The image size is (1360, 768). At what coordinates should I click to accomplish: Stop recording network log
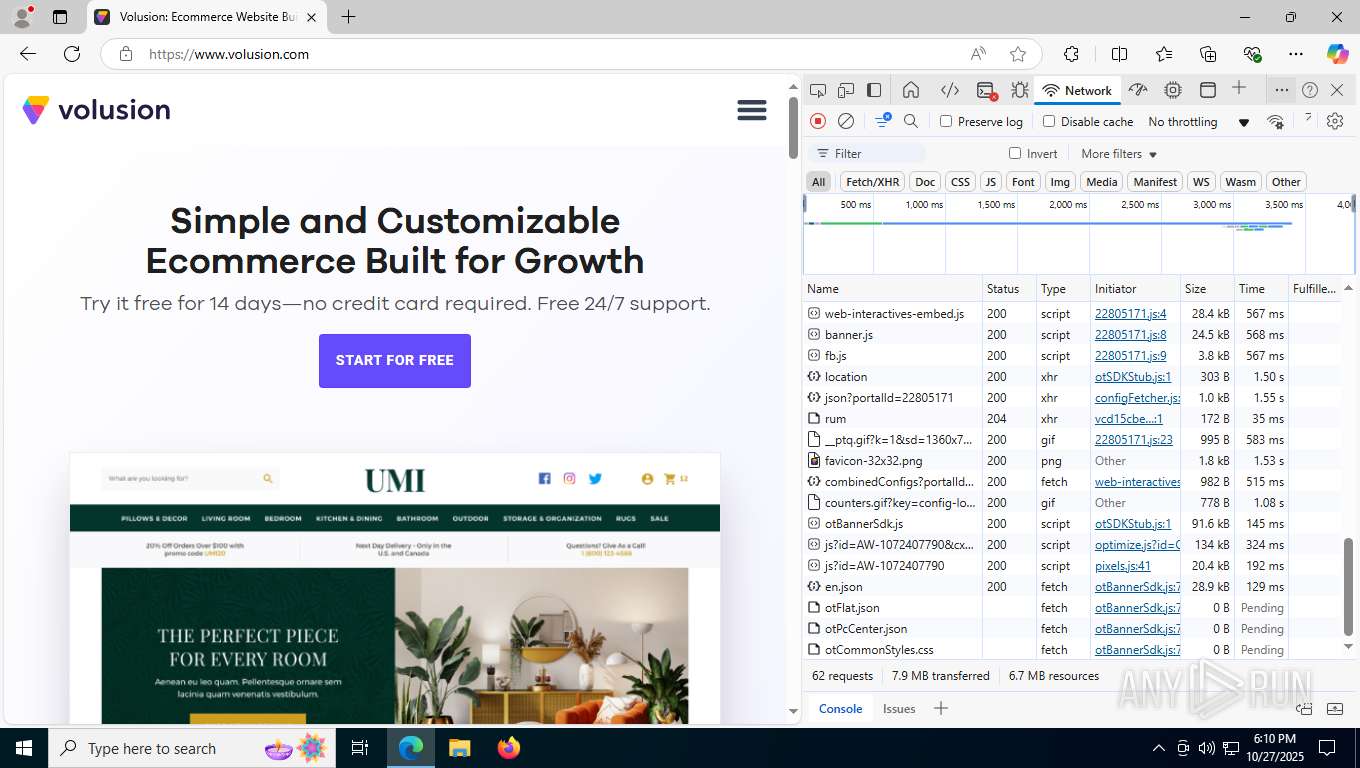(818, 121)
